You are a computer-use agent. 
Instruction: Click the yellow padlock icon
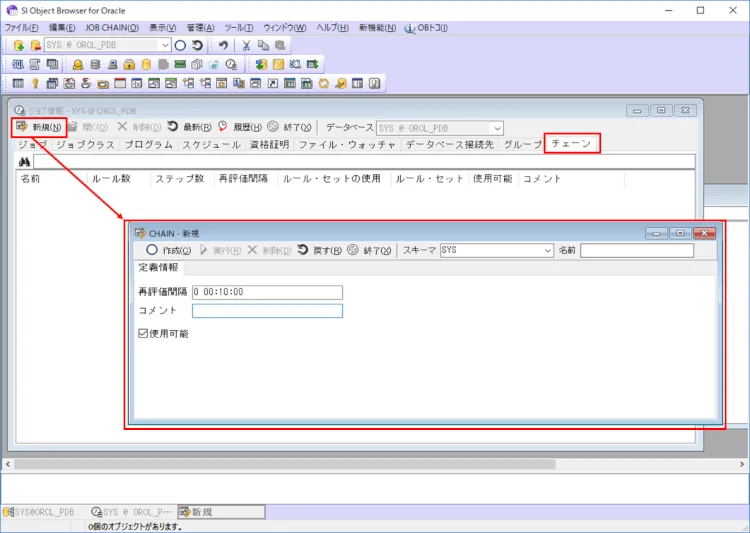(129, 64)
